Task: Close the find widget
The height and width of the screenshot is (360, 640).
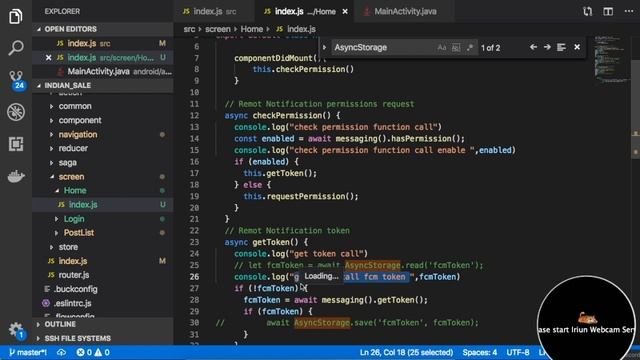Action: pyautogui.click(x=577, y=47)
